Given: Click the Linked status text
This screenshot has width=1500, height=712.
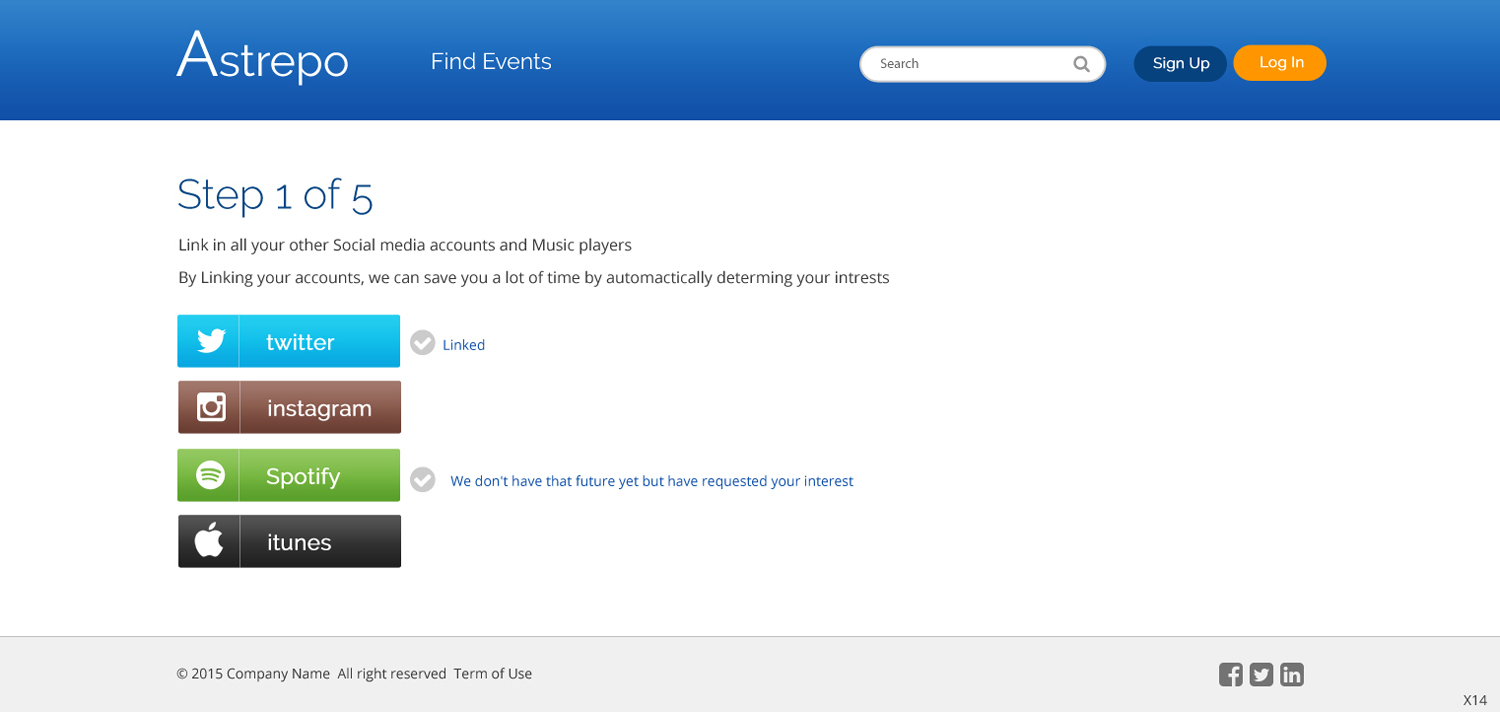Looking at the screenshot, I should [x=464, y=345].
